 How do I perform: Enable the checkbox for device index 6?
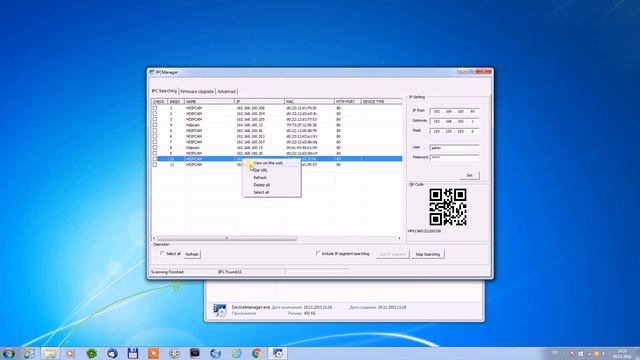pyautogui.click(x=155, y=136)
